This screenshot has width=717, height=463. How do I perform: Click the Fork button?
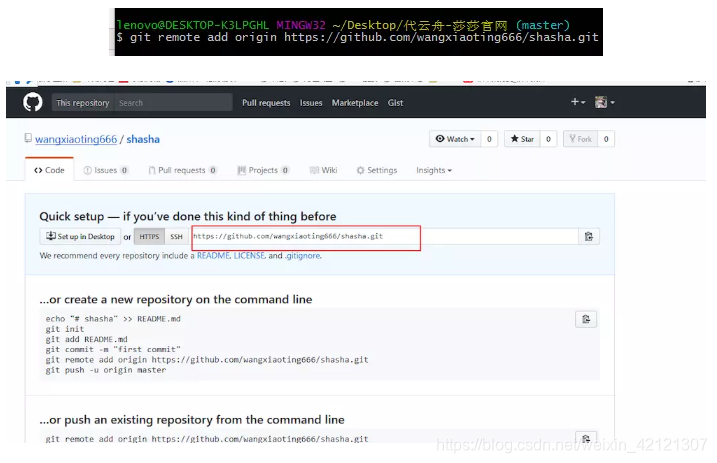pyautogui.click(x=580, y=139)
